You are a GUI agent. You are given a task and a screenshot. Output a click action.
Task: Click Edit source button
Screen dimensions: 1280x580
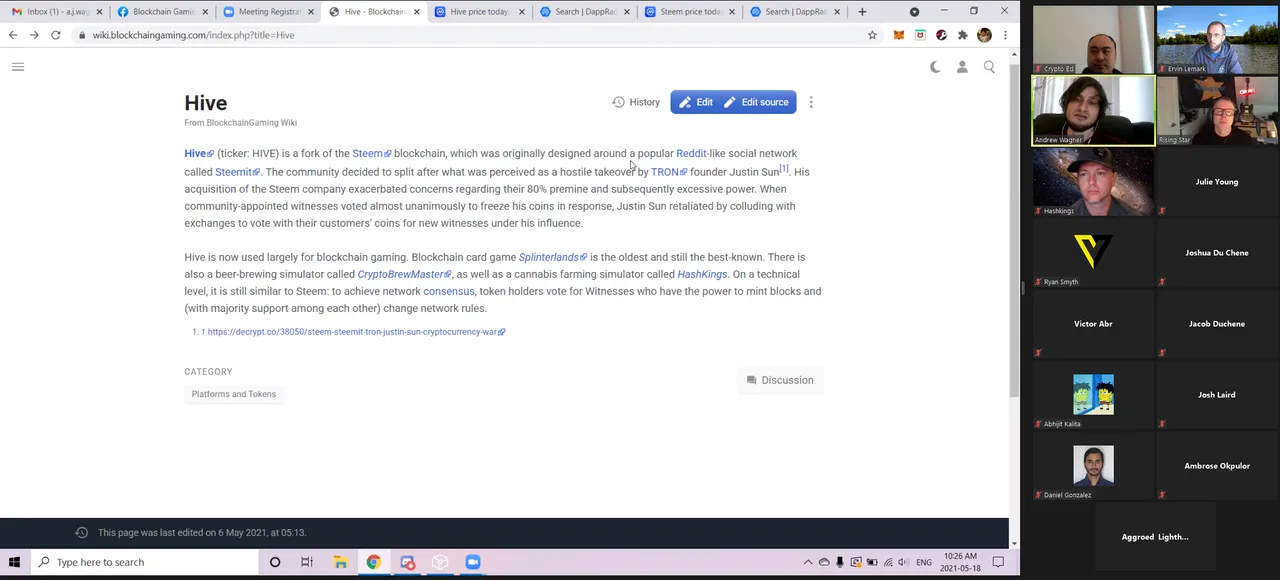pos(757,102)
